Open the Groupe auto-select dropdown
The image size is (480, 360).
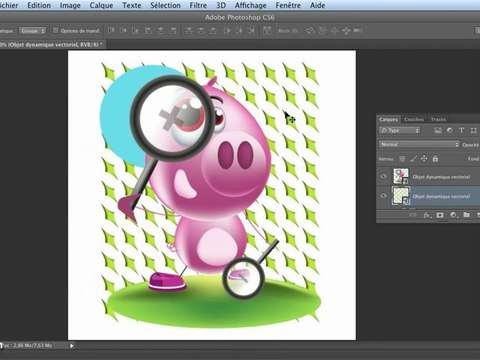point(33,31)
